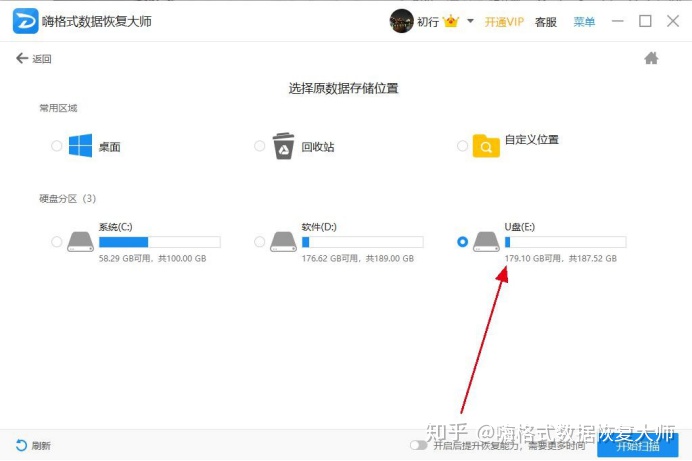Click the 刷新 refresh button
This screenshot has width=692, height=461.
click(x=33, y=446)
